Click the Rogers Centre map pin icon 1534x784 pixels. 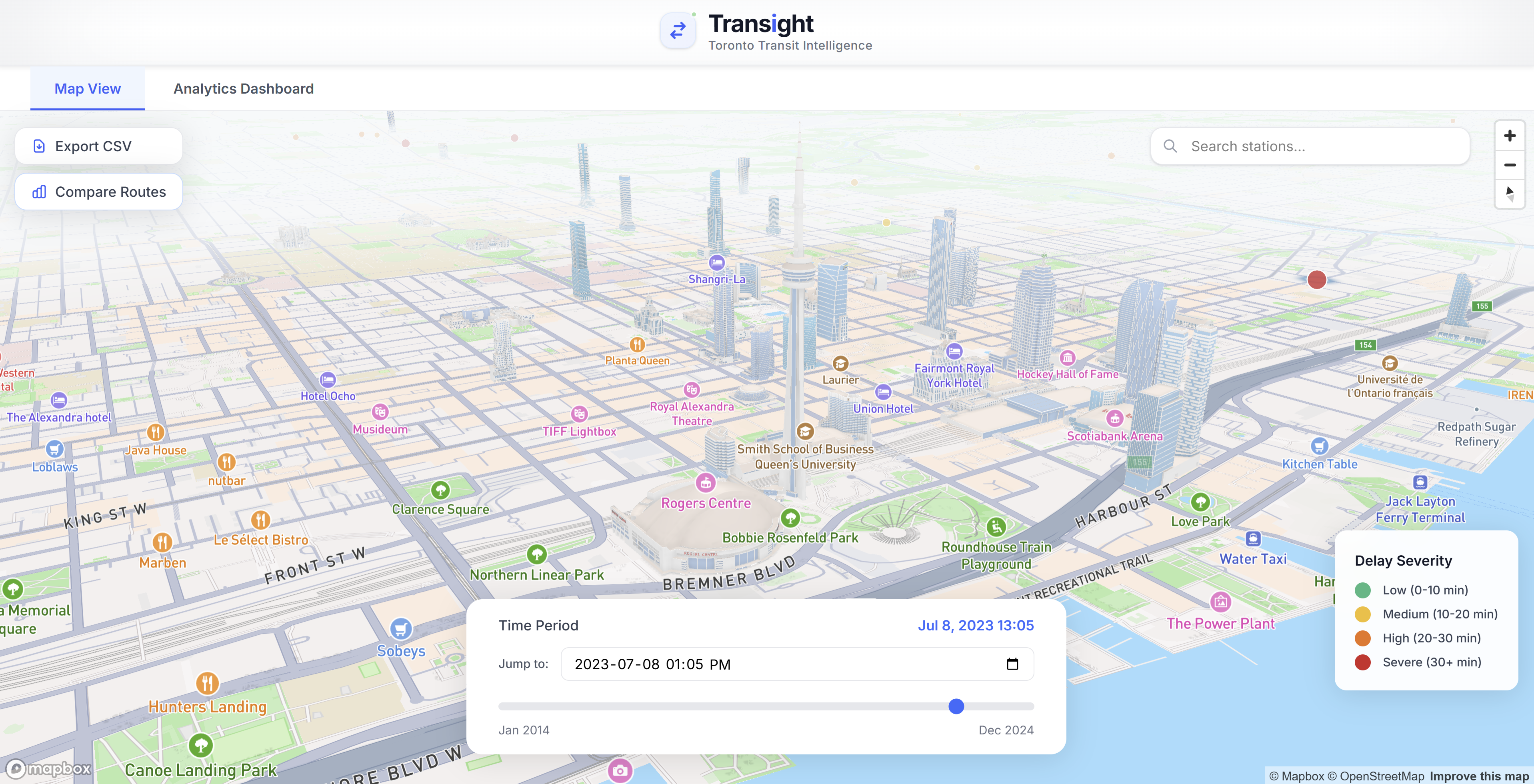tap(706, 483)
